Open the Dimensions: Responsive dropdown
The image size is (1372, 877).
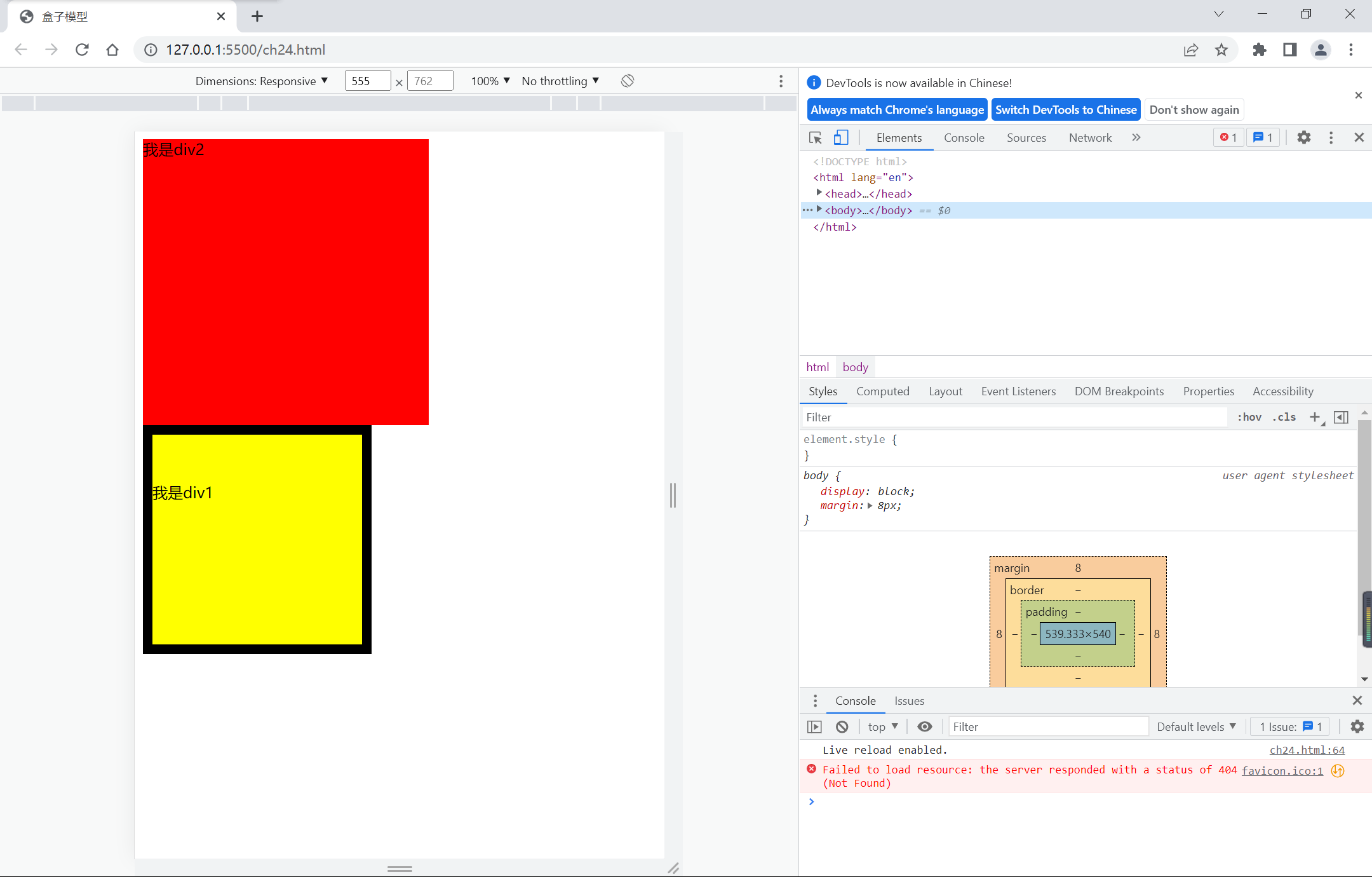click(x=262, y=81)
